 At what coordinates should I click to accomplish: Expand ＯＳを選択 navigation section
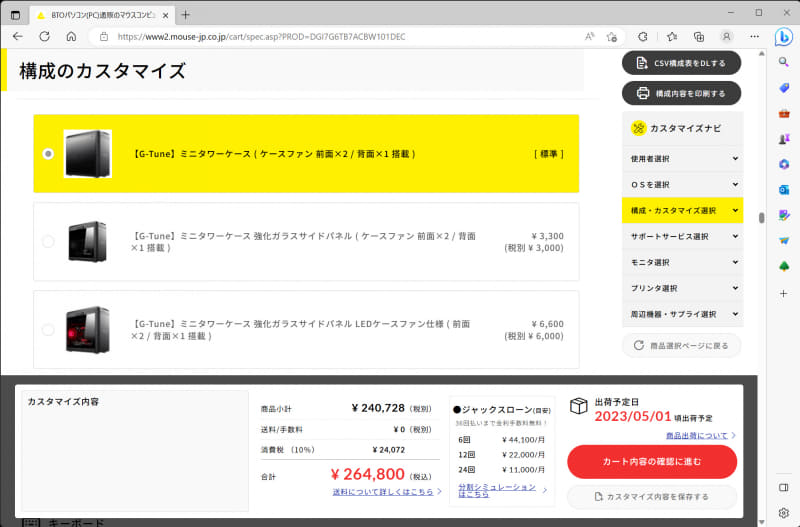point(682,185)
